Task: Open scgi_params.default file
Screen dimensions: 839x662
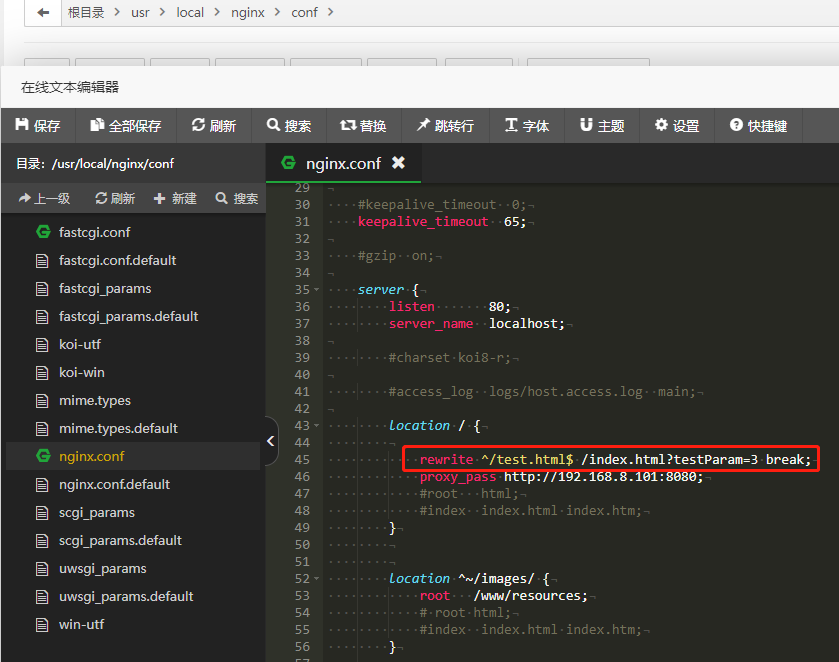Action: point(133,541)
